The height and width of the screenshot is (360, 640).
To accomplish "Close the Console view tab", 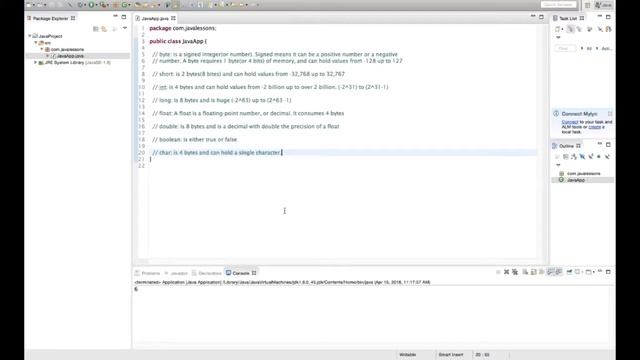I will [254, 273].
